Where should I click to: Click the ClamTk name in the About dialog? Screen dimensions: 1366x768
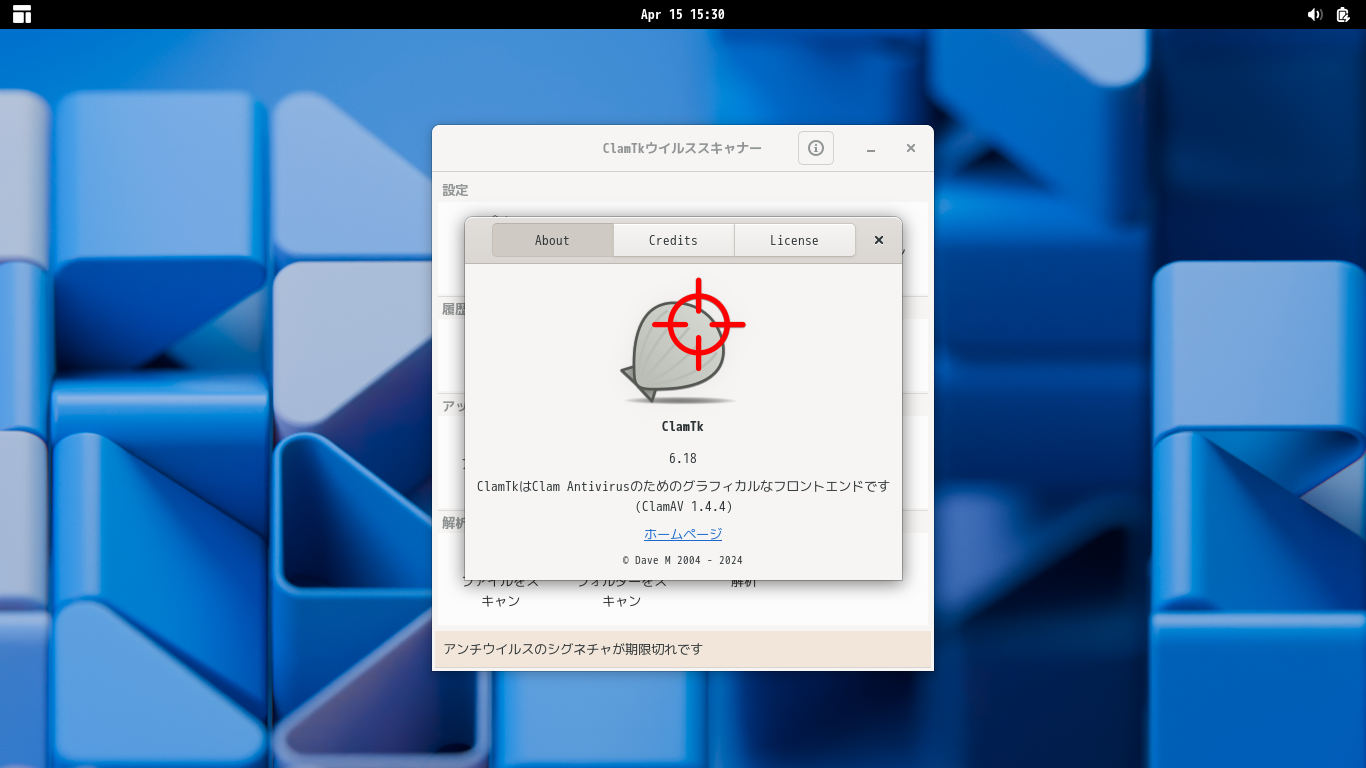(683, 426)
